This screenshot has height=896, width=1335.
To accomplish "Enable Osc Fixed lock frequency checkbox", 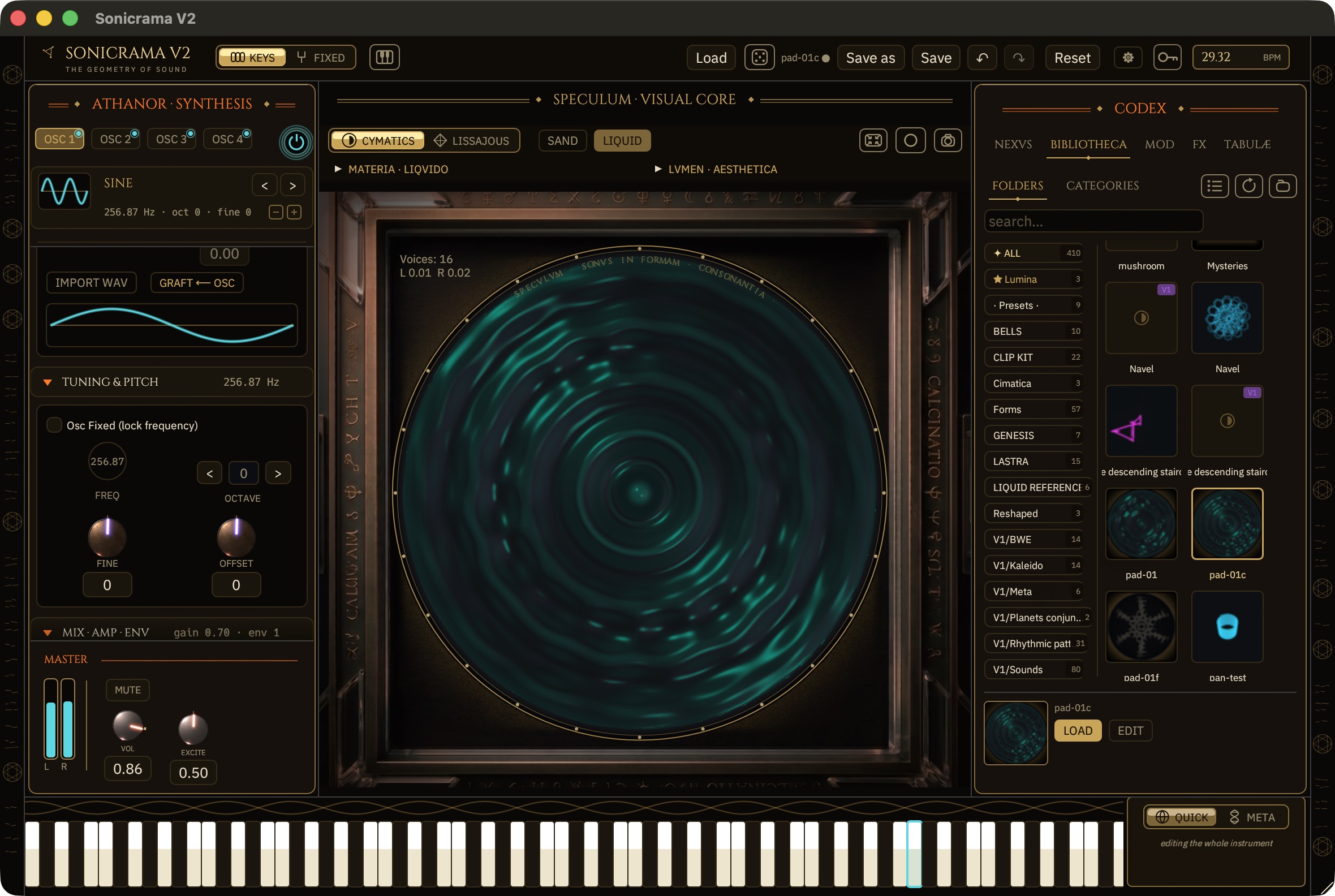I will (54, 425).
